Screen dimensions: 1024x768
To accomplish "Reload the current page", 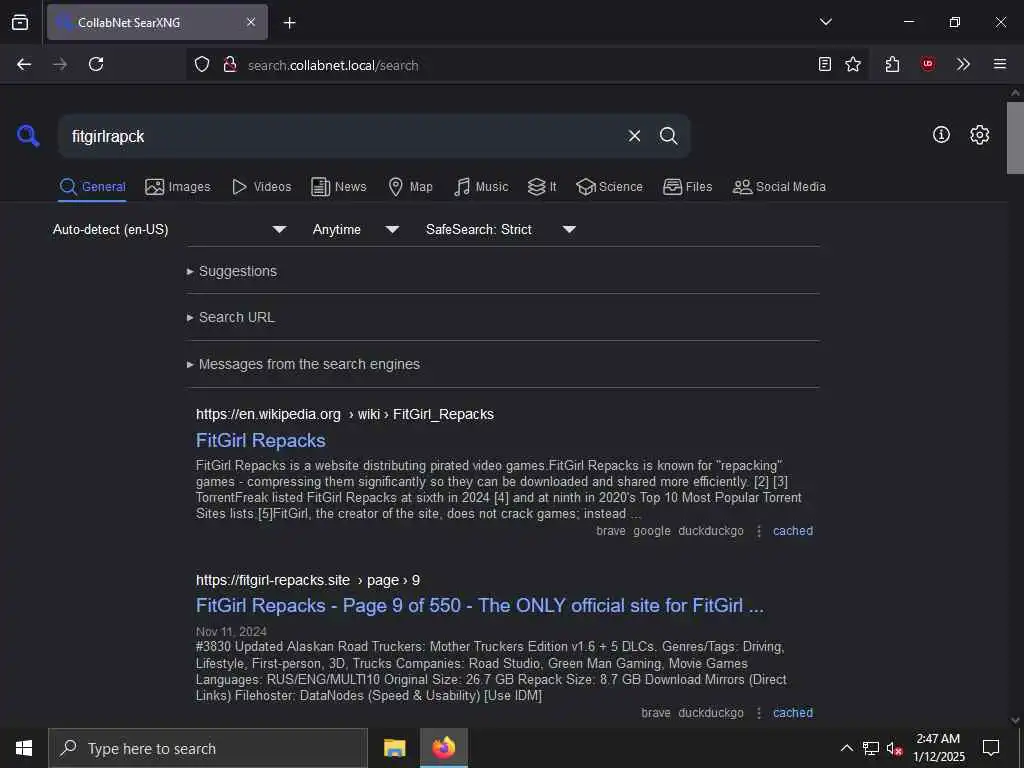I will 96,64.
